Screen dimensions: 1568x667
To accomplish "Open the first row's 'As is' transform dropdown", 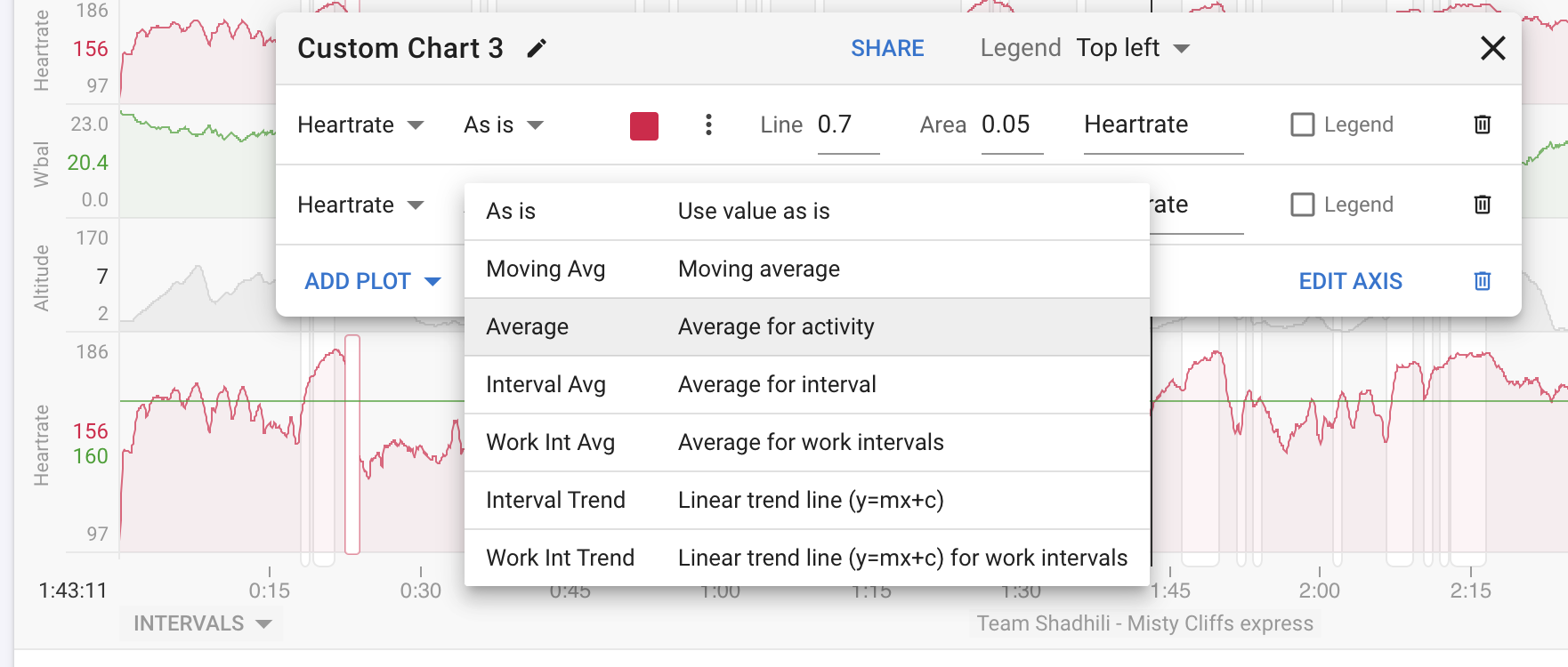I will point(503,125).
